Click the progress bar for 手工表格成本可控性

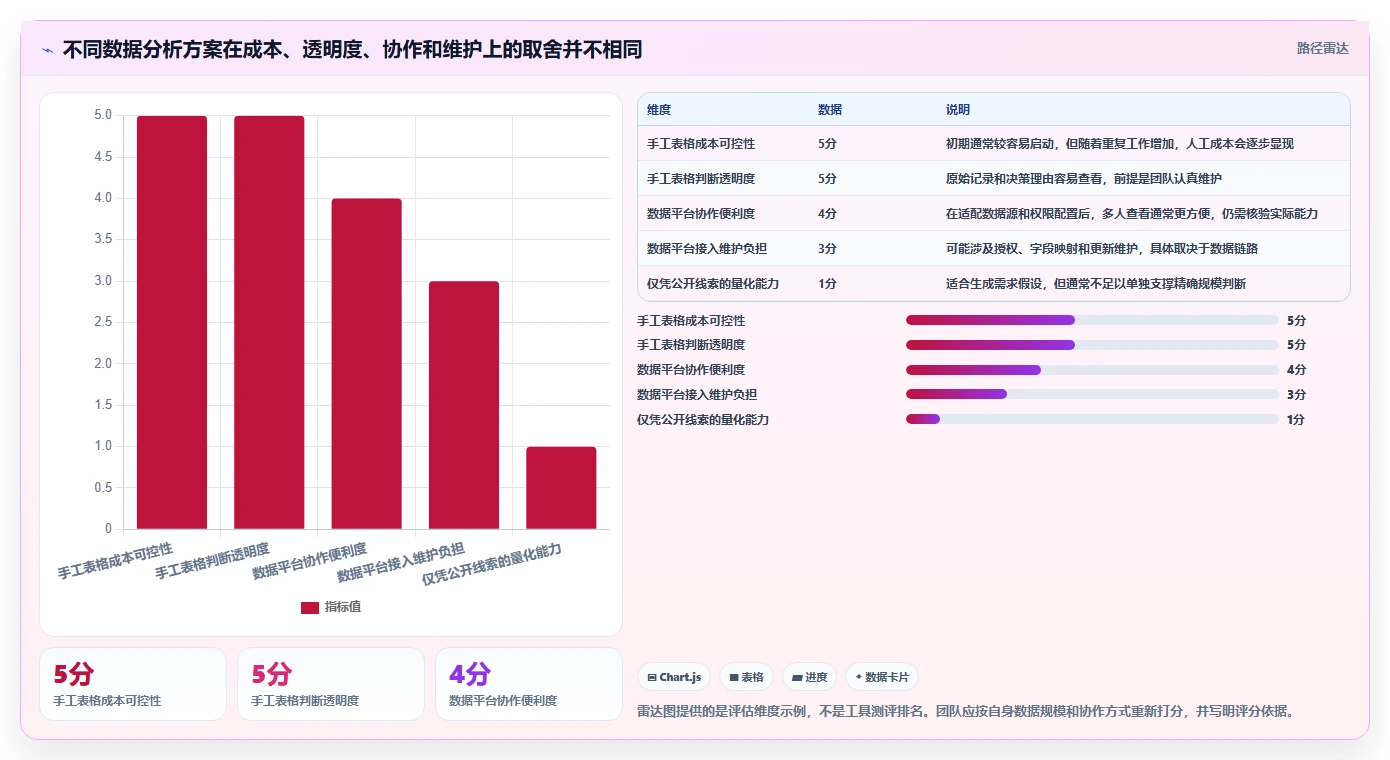click(x=1092, y=320)
